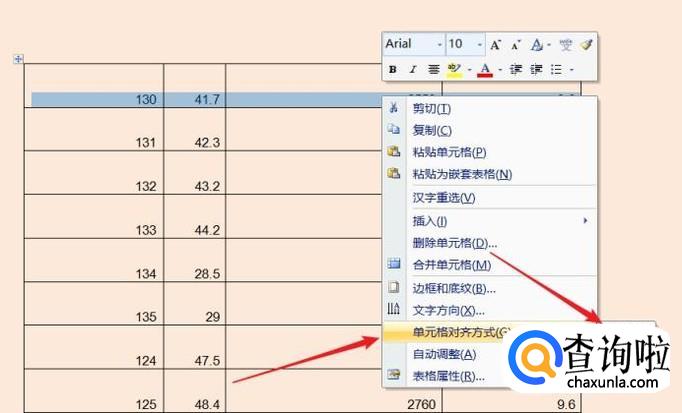
Task: Expand the 插入 submenu arrow
Action: [x=585, y=221]
